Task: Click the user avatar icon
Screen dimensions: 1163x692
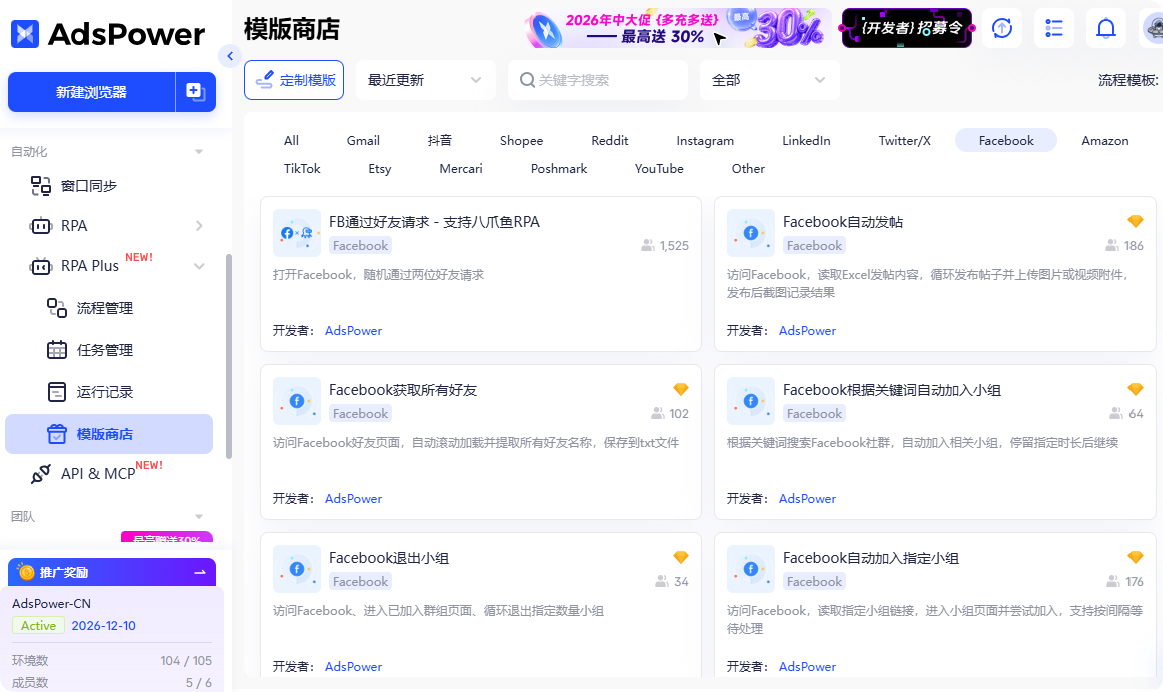Action: click(1153, 28)
